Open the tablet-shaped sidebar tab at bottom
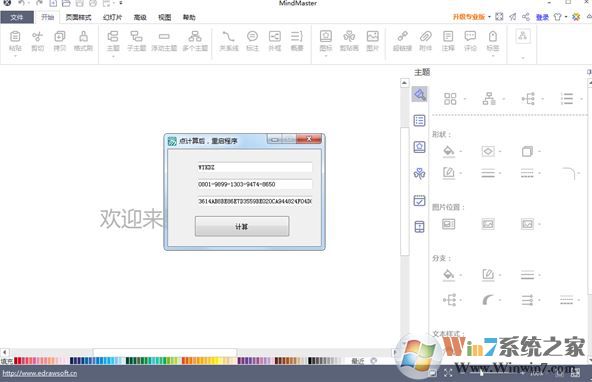This screenshot has height=382, width=592. click(419, 227)
